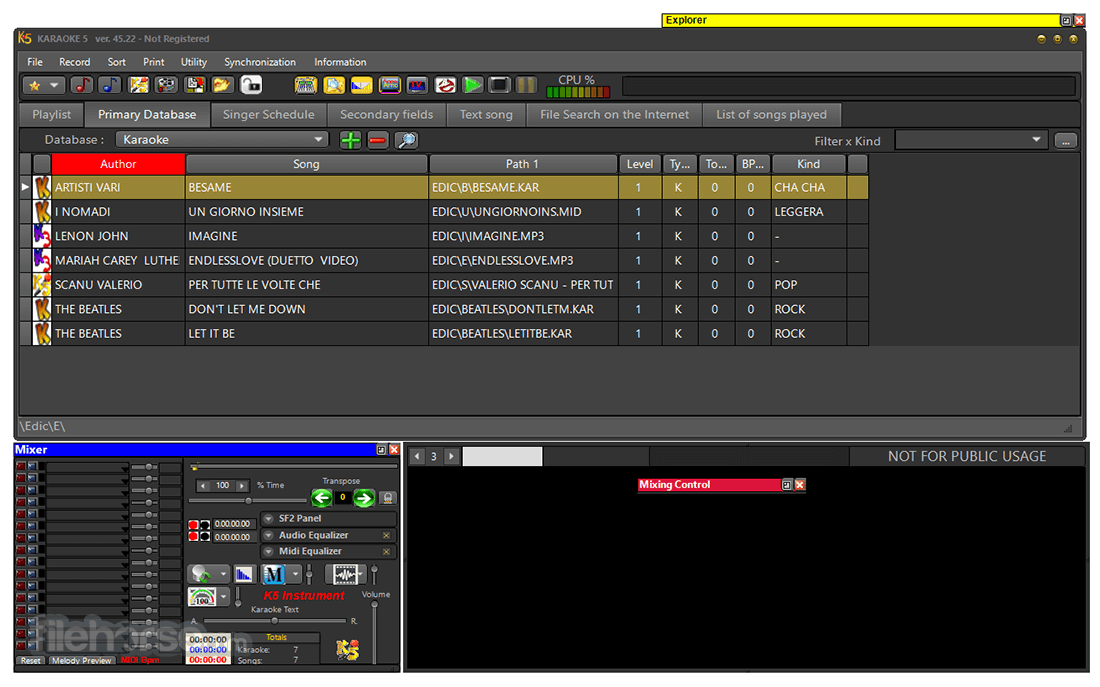
Task: Click the magnifier search icon beside Database
Action: click(x=406, y=140)
